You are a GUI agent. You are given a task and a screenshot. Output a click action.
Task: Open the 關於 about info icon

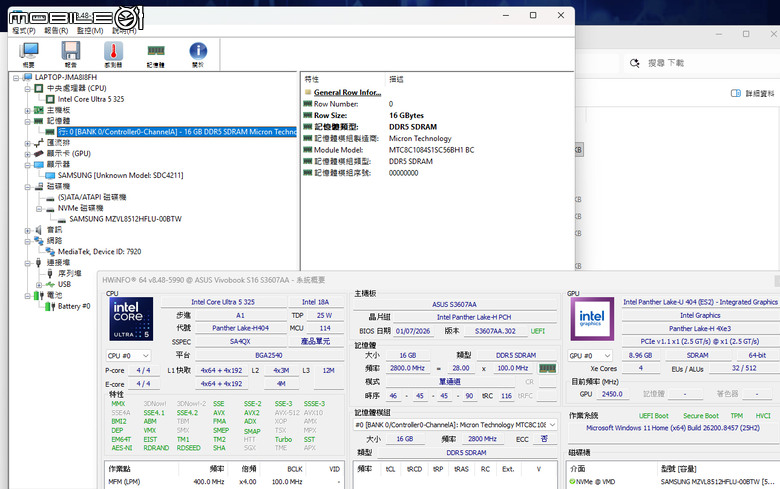point(198,54)
